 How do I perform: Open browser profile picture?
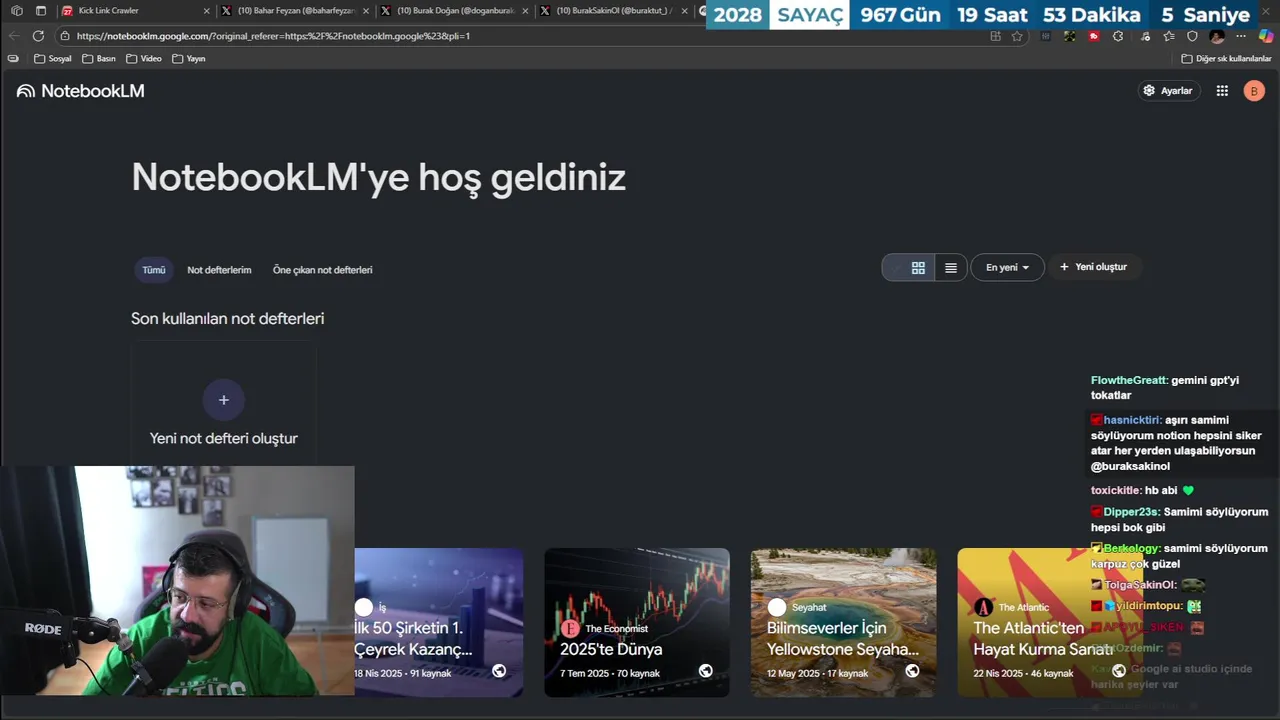tap(1217, 36)
